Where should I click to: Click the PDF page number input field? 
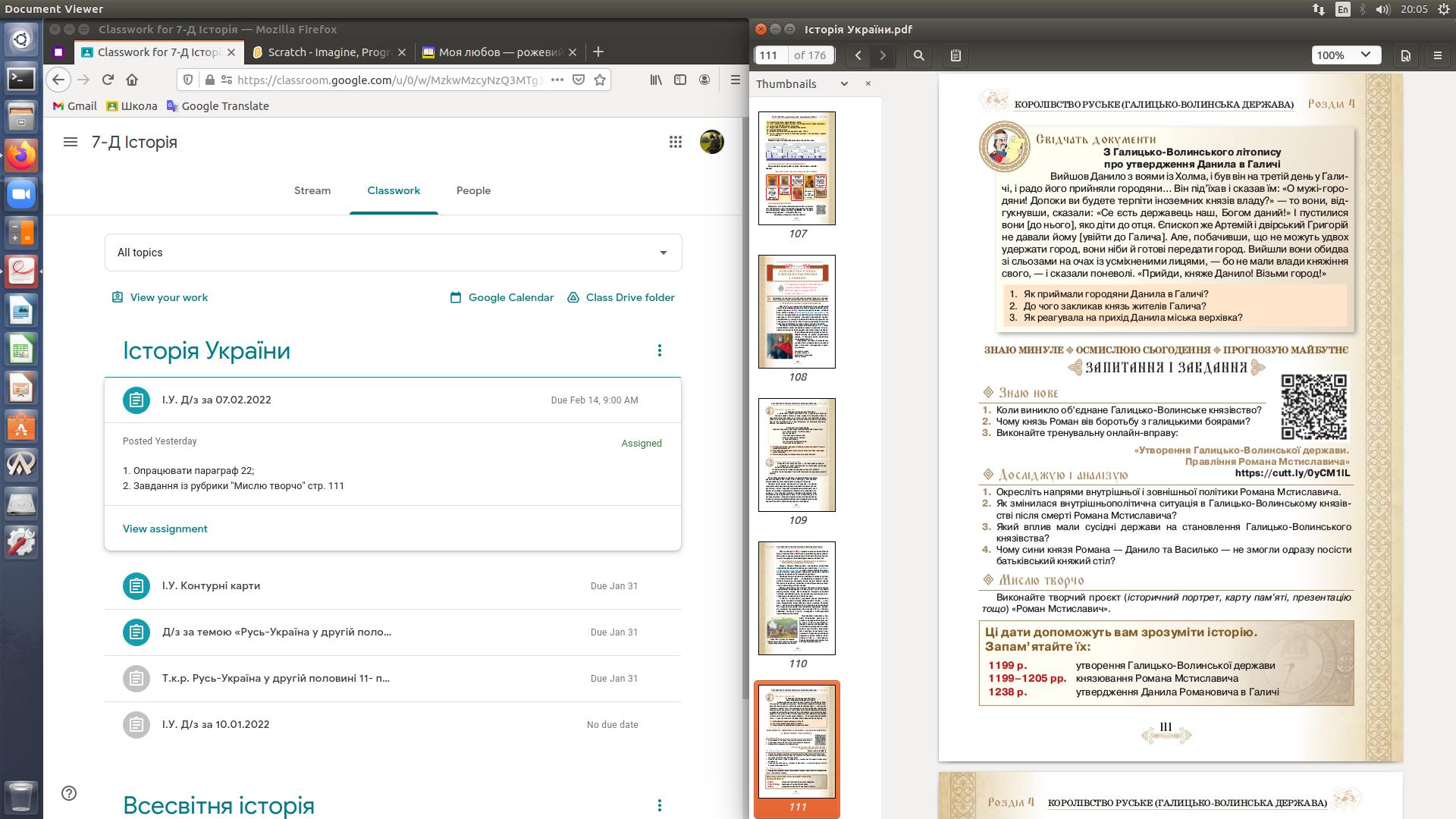pyautogui.click(x=770, y=55)
